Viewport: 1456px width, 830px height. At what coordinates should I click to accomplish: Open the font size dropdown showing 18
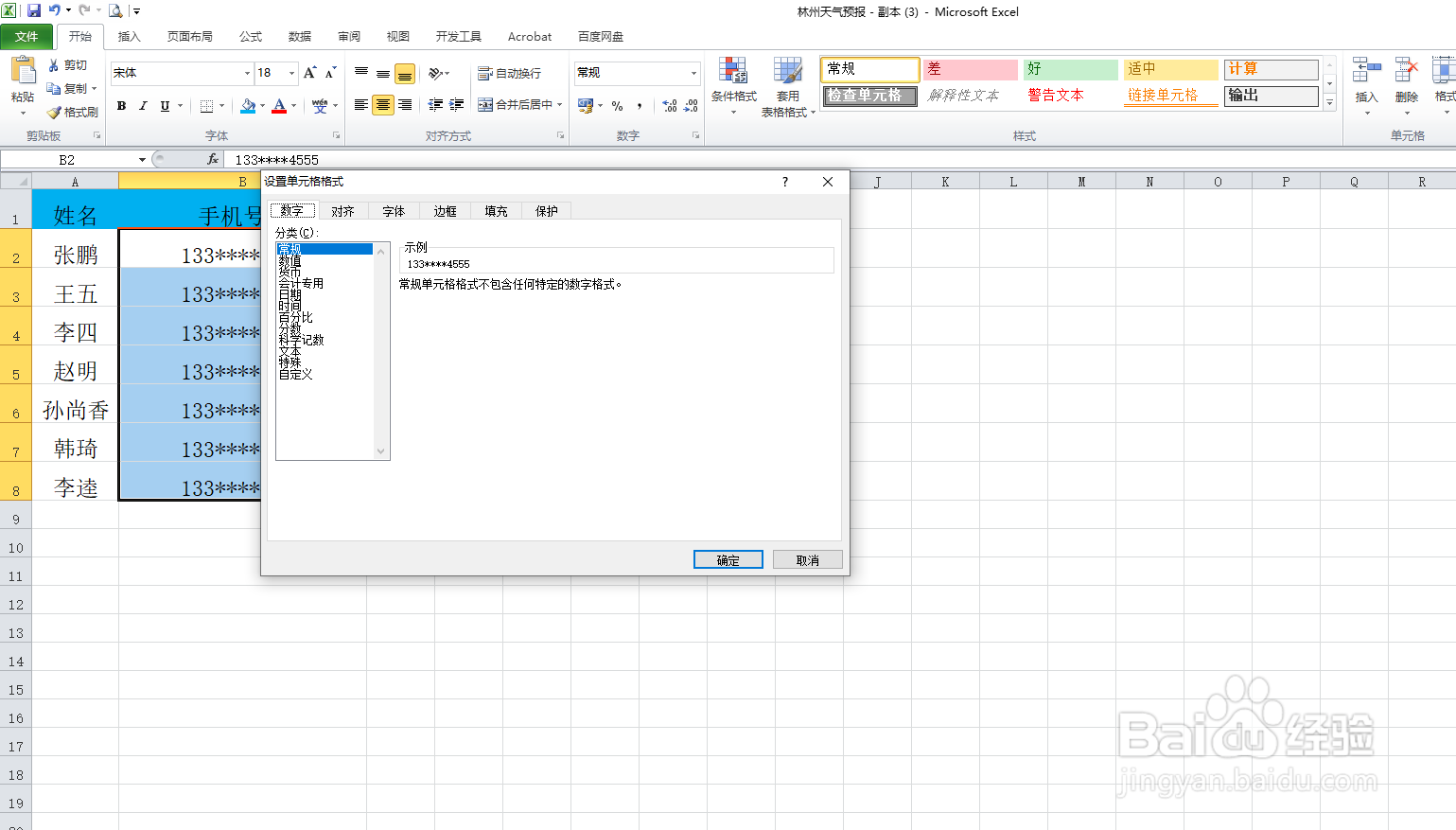click(291, 73)
